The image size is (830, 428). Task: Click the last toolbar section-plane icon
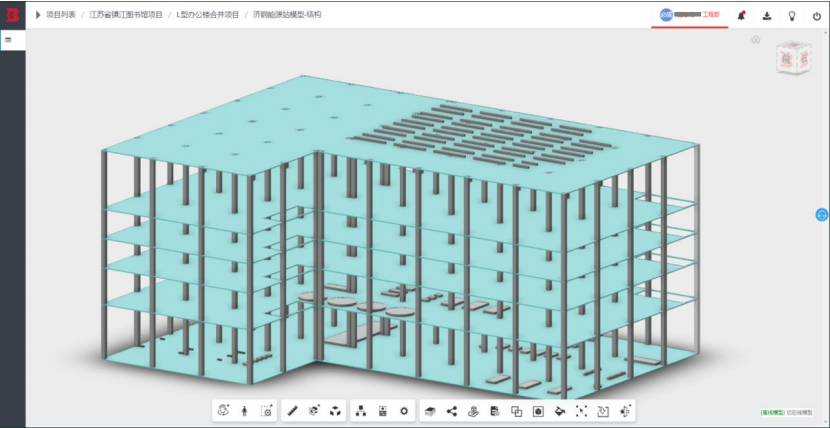[625, 411]
